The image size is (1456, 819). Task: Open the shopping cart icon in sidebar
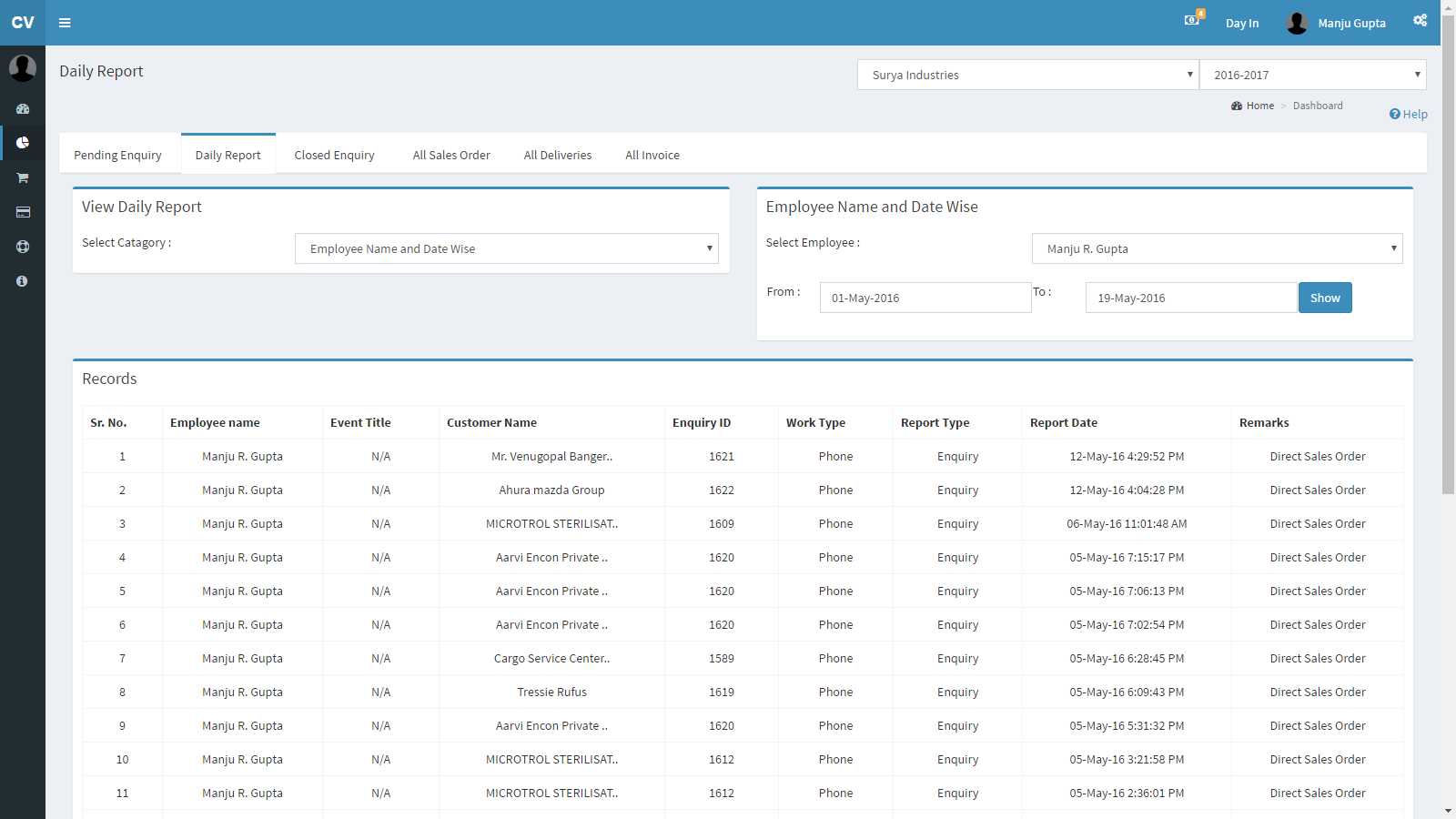23,177
